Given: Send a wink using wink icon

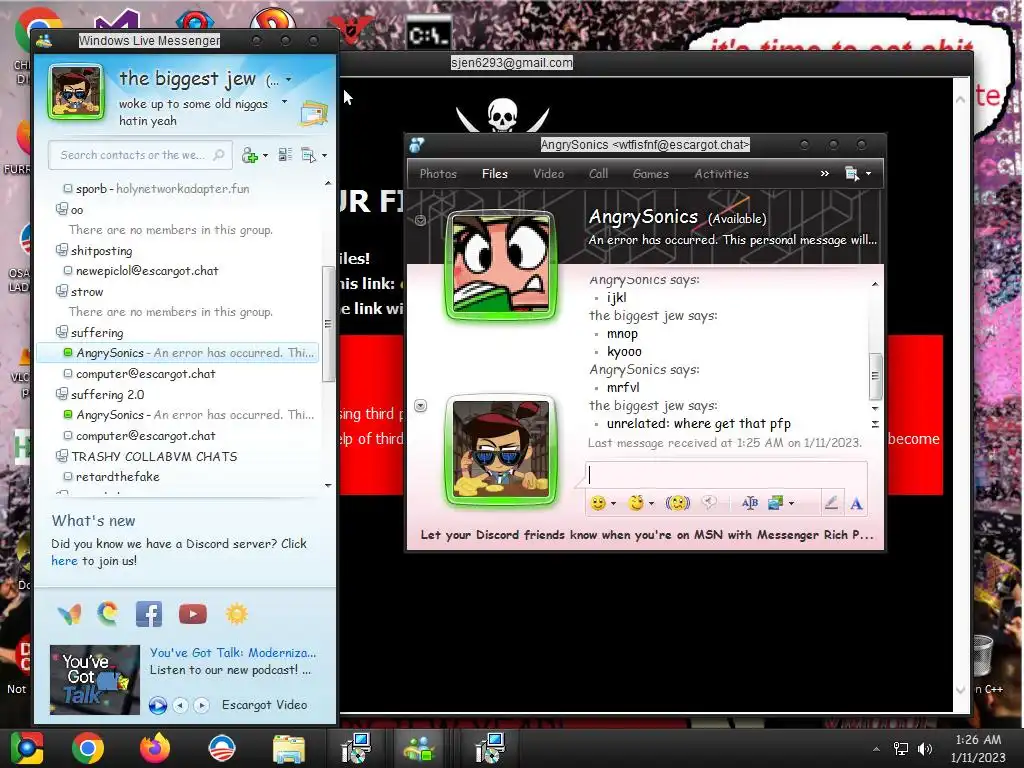Looking at the screenshot, I should (x=635, y=503).
